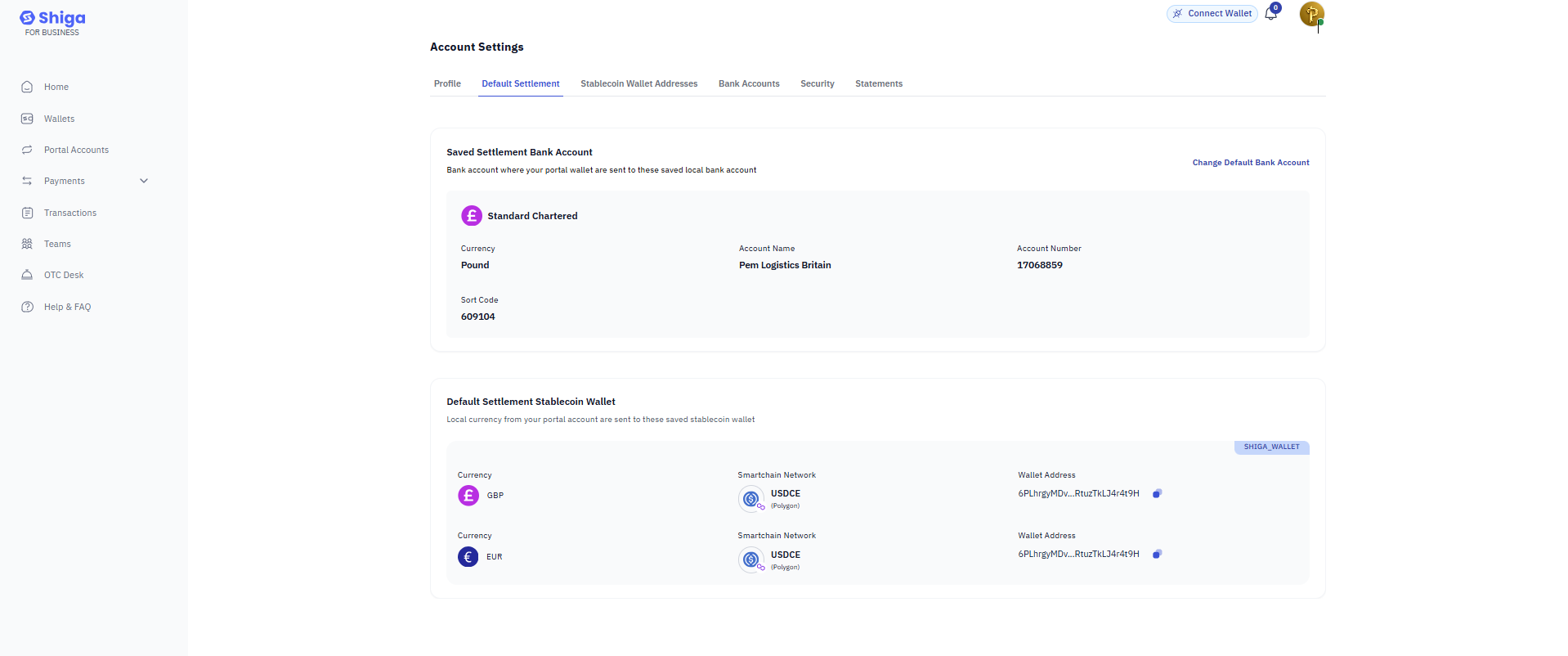Click the Pound currency value
The image size is (1568, 656).
point(475,265)
